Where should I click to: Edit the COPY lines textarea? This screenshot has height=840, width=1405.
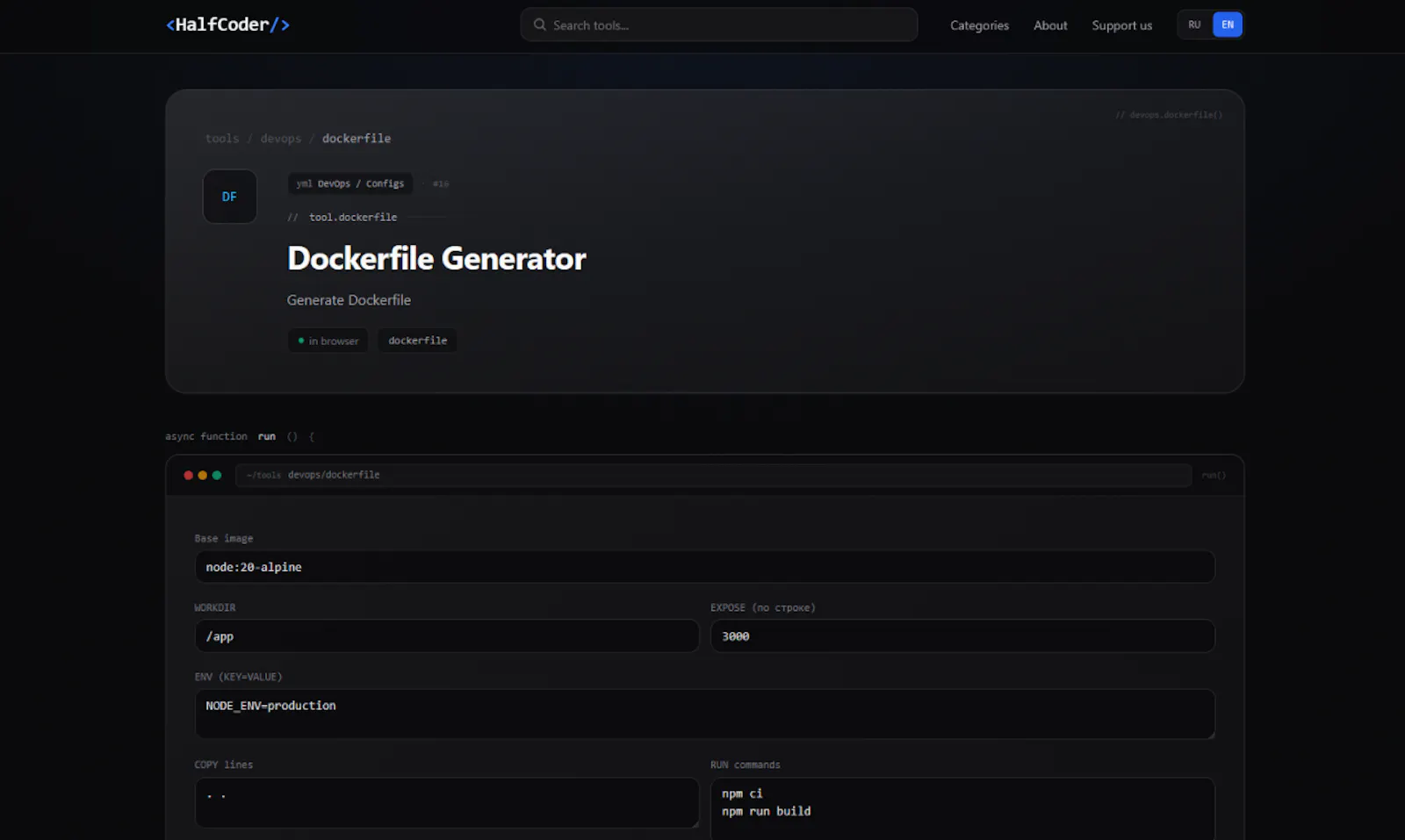tap(447, 802)
